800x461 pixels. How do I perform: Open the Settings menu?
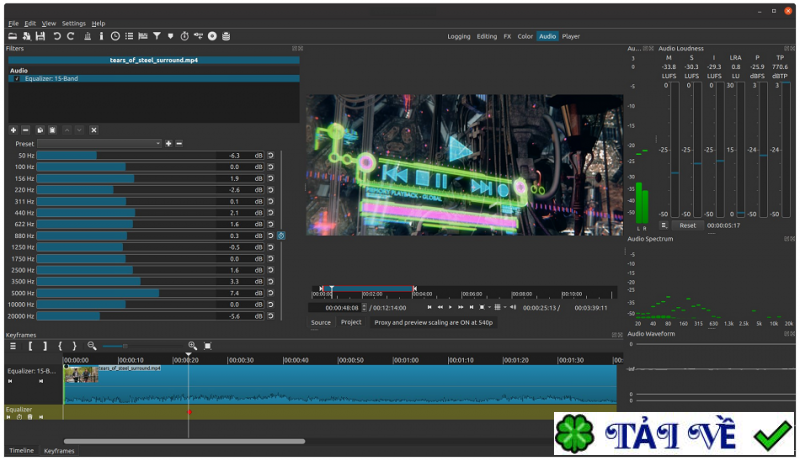point(74,23)
